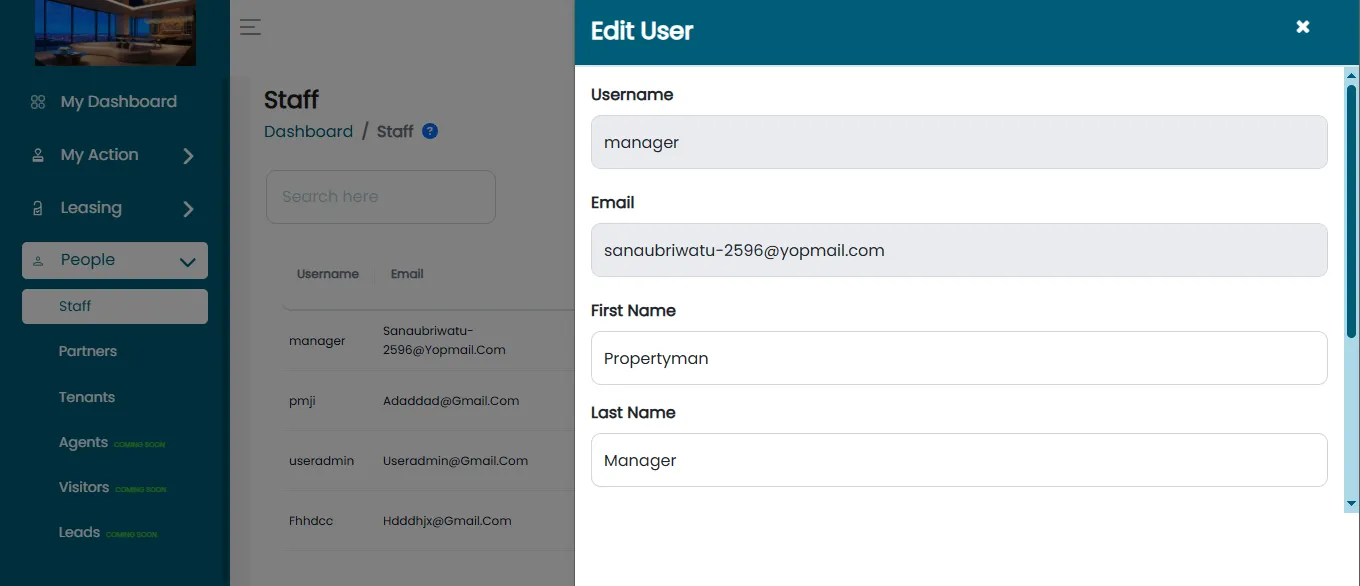Select Agents in the sidebar
Image resolution: width=1360 pixels, height=586 pixels.
(x=83, y=442)
